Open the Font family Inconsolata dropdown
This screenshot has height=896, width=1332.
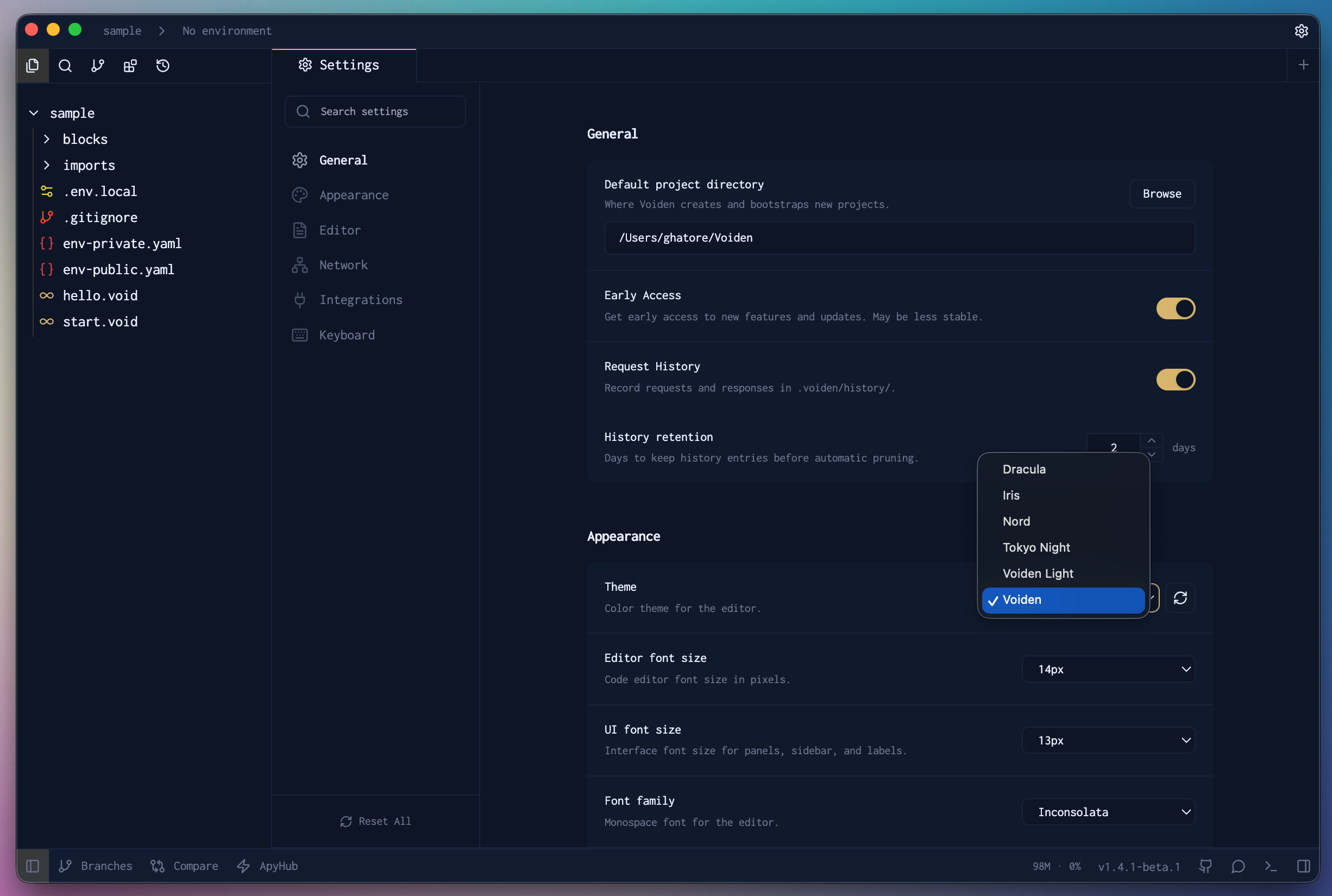point(1108,812)
